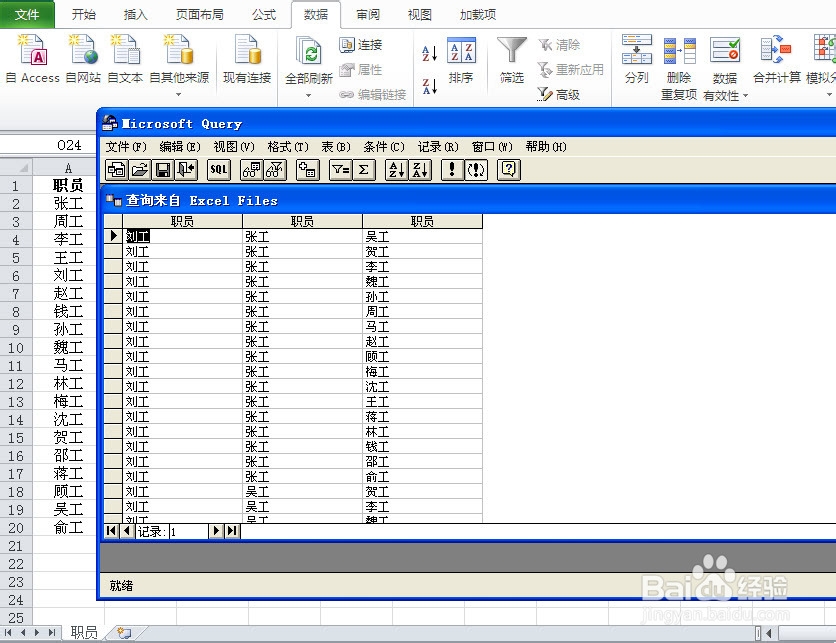
Task: Expand From Other Sources dropdown
Action: [179, 94]
